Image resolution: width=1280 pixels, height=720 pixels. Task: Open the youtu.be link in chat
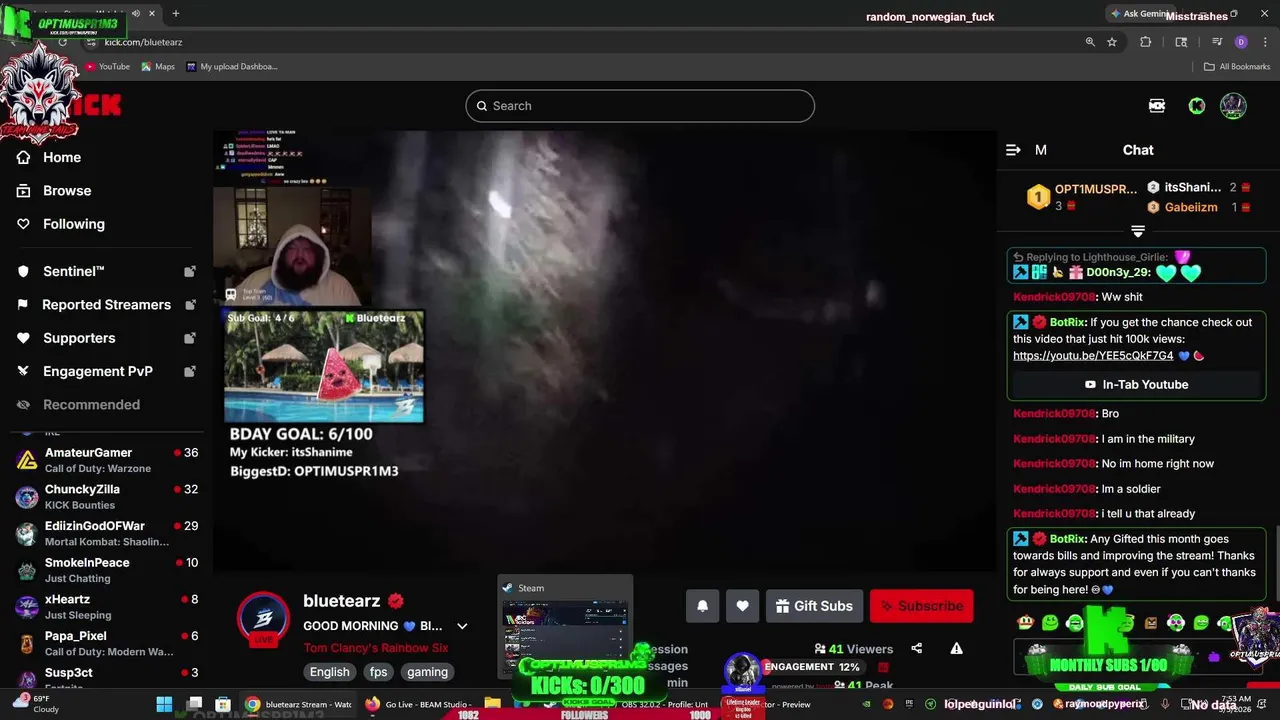coord(1093,356)
